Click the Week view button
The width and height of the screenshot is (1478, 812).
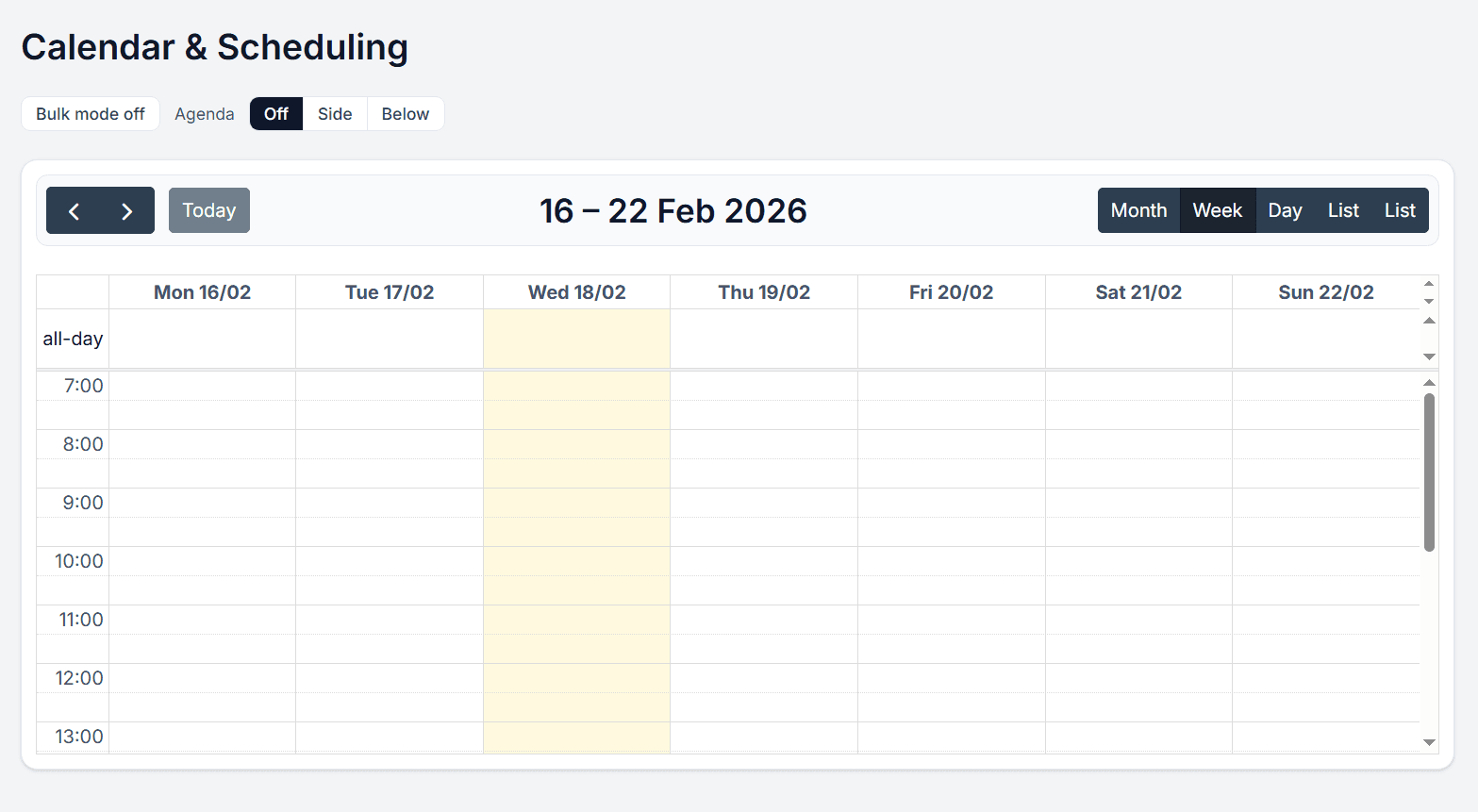[1217, 210]
